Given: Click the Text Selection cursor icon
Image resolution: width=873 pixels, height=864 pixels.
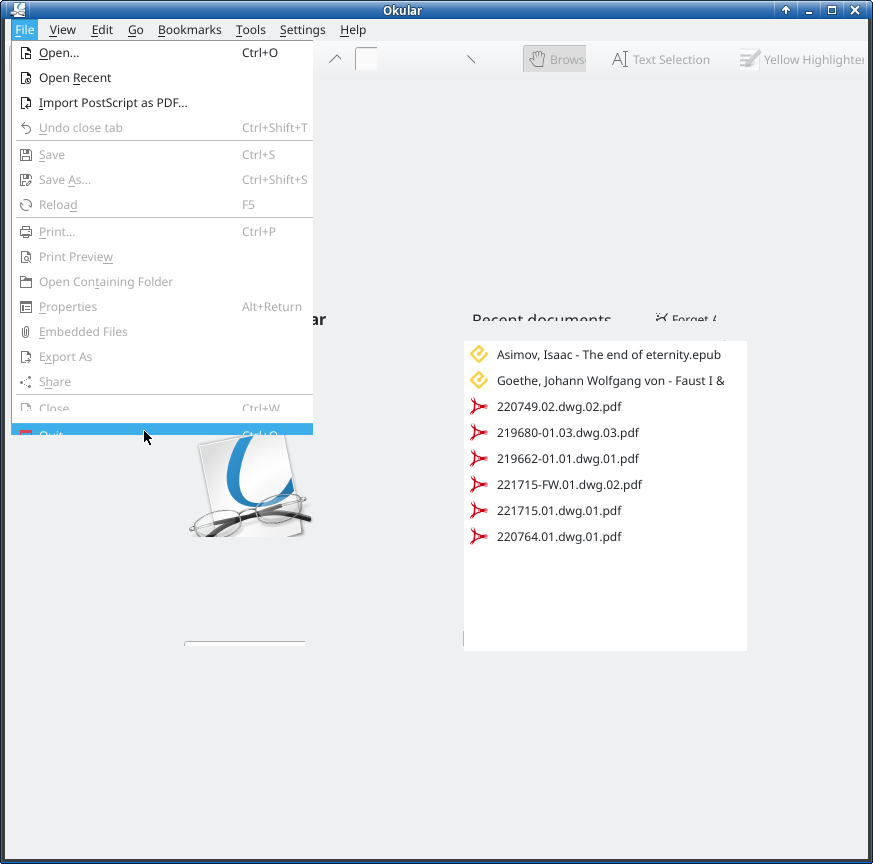Looking at the screenshot, I should pos(620,59).
